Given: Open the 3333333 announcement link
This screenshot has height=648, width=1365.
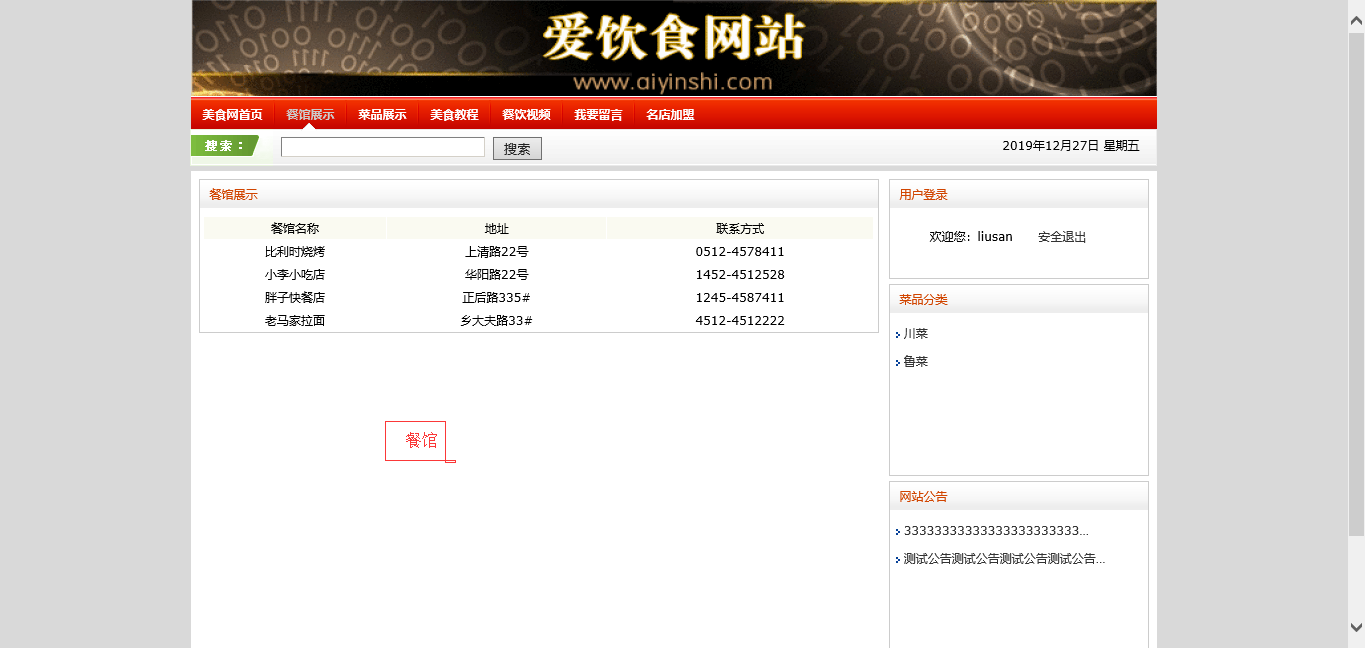Looking at the screenshot, I should point(995,531).
